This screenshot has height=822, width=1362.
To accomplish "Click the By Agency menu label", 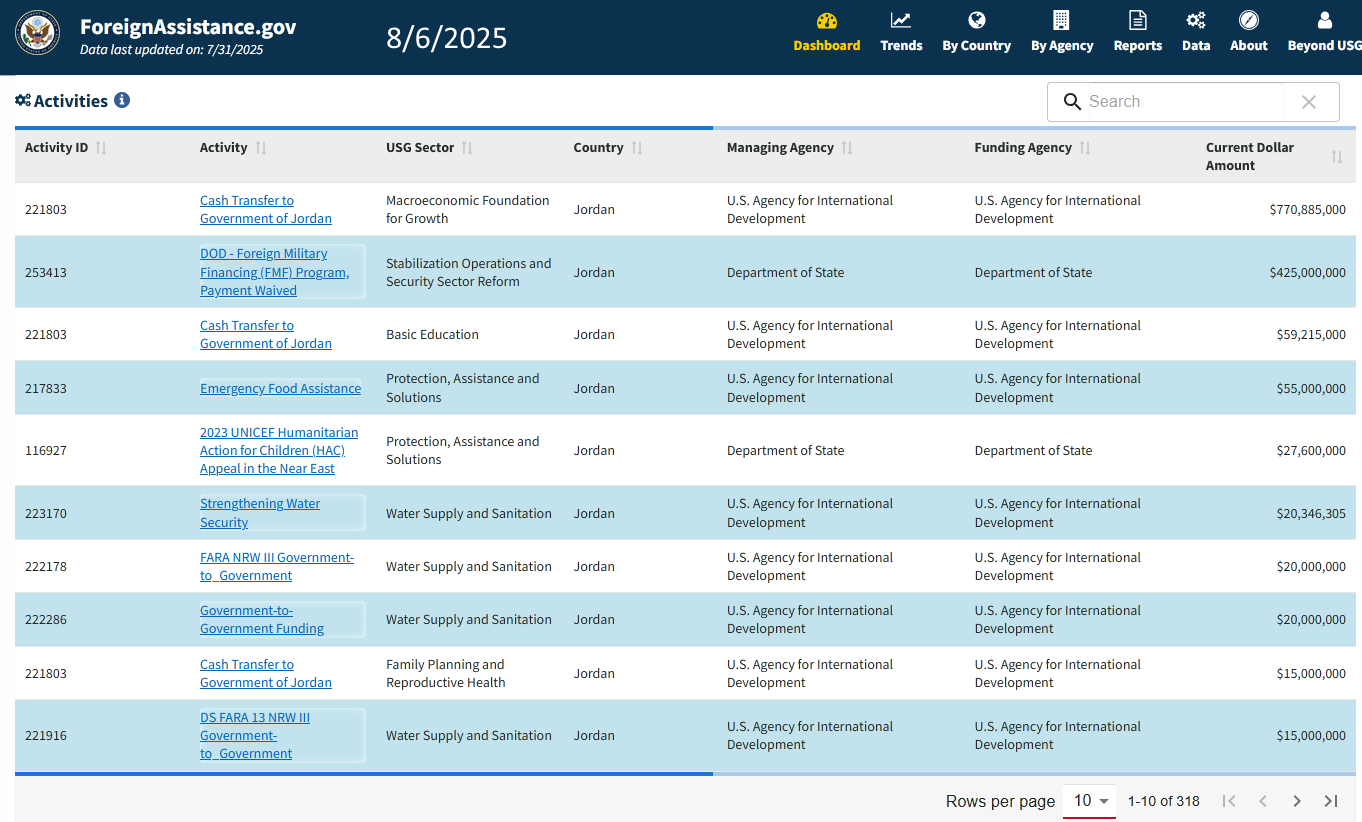I will 1062,46.
